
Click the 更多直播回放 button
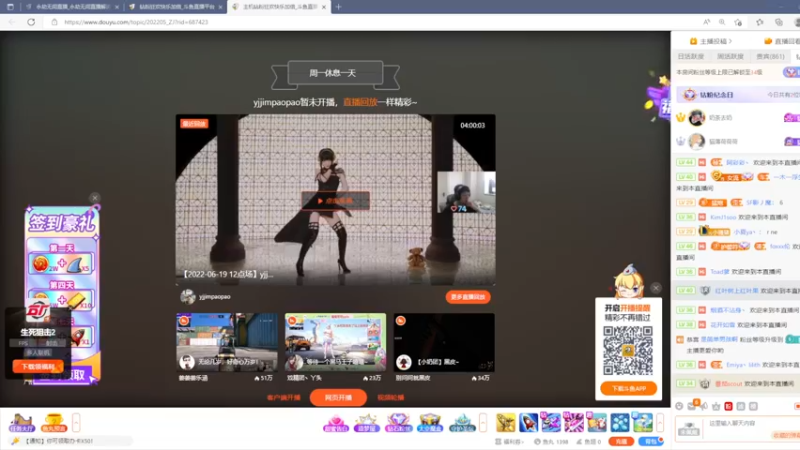coord(468,297)
